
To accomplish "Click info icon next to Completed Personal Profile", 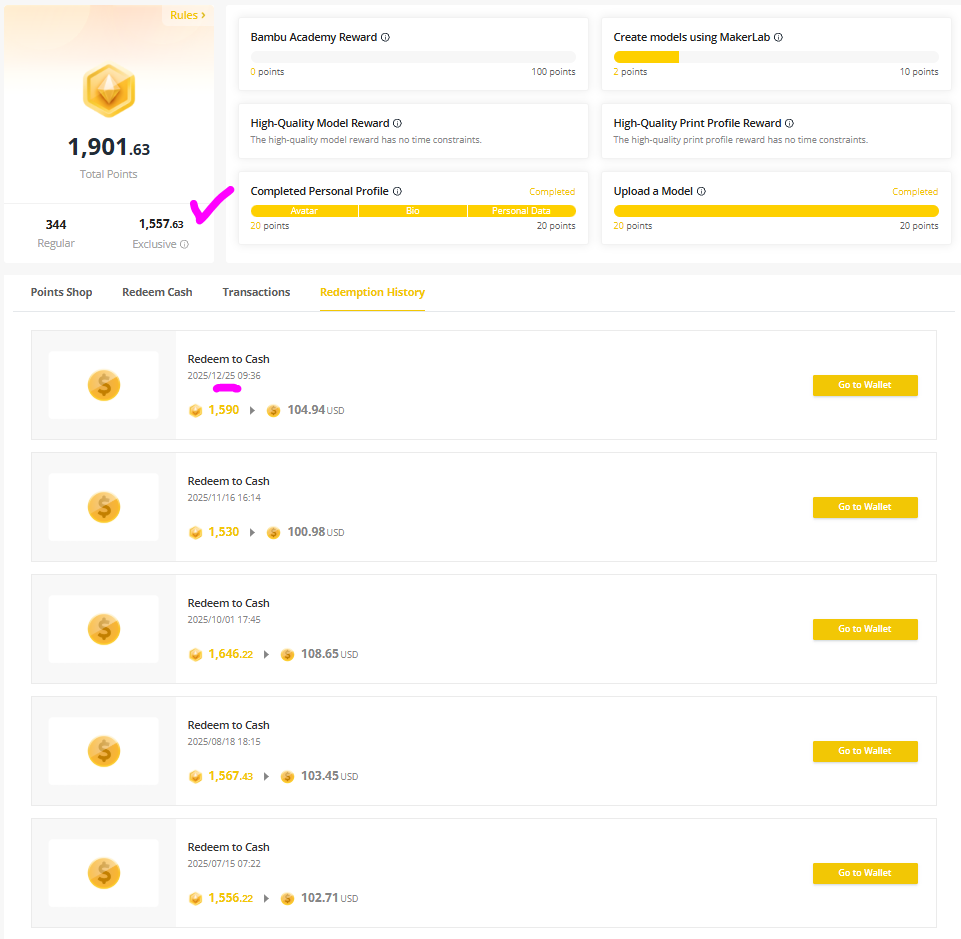I will point(397,192).
